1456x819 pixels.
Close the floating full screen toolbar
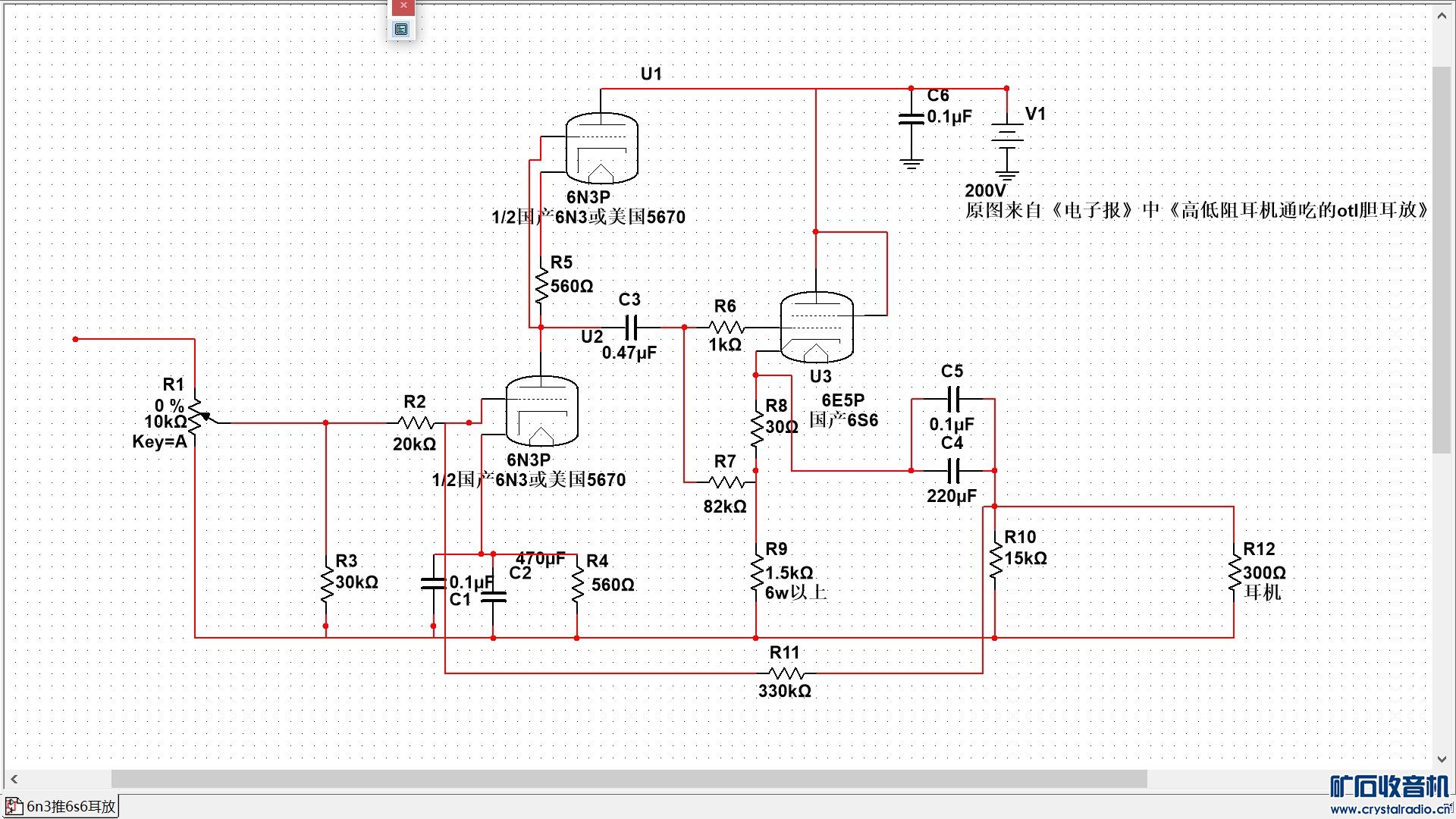click(x=403, y=7)
